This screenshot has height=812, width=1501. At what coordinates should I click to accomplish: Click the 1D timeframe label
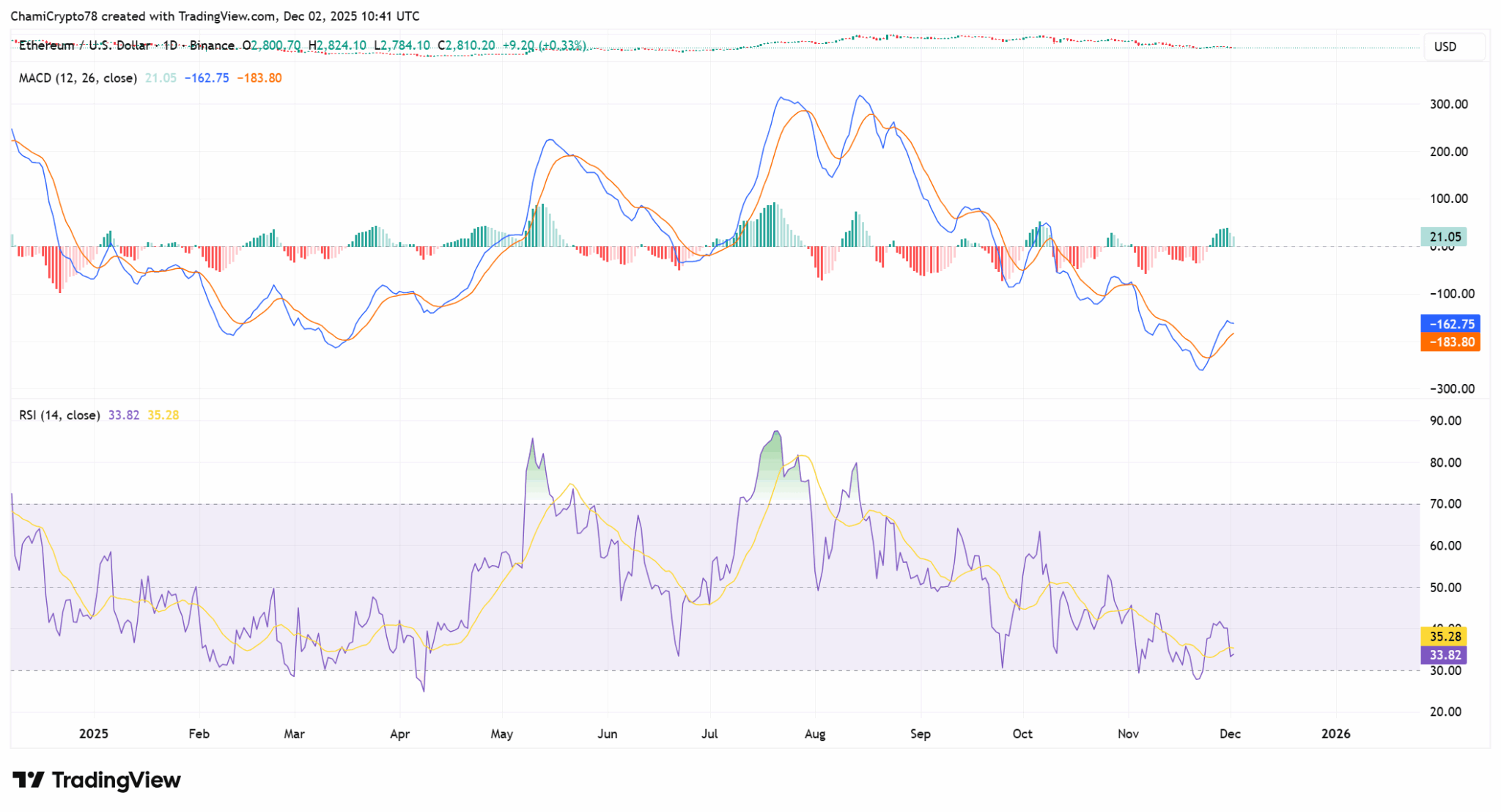pos(170,45)
